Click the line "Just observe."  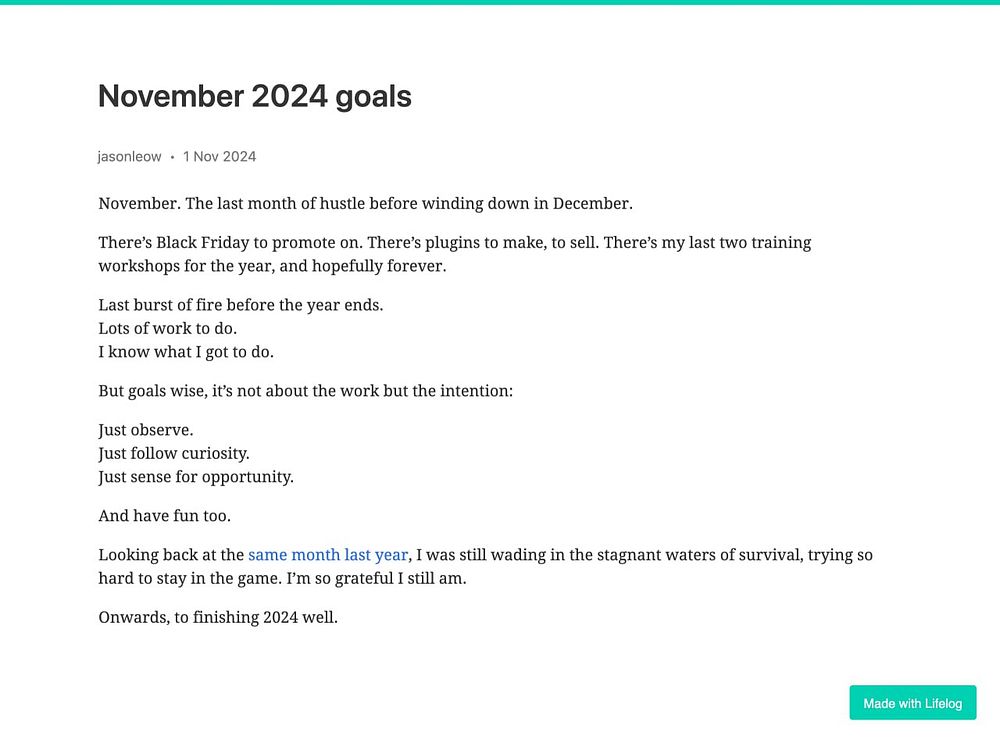tap(145, 430)
